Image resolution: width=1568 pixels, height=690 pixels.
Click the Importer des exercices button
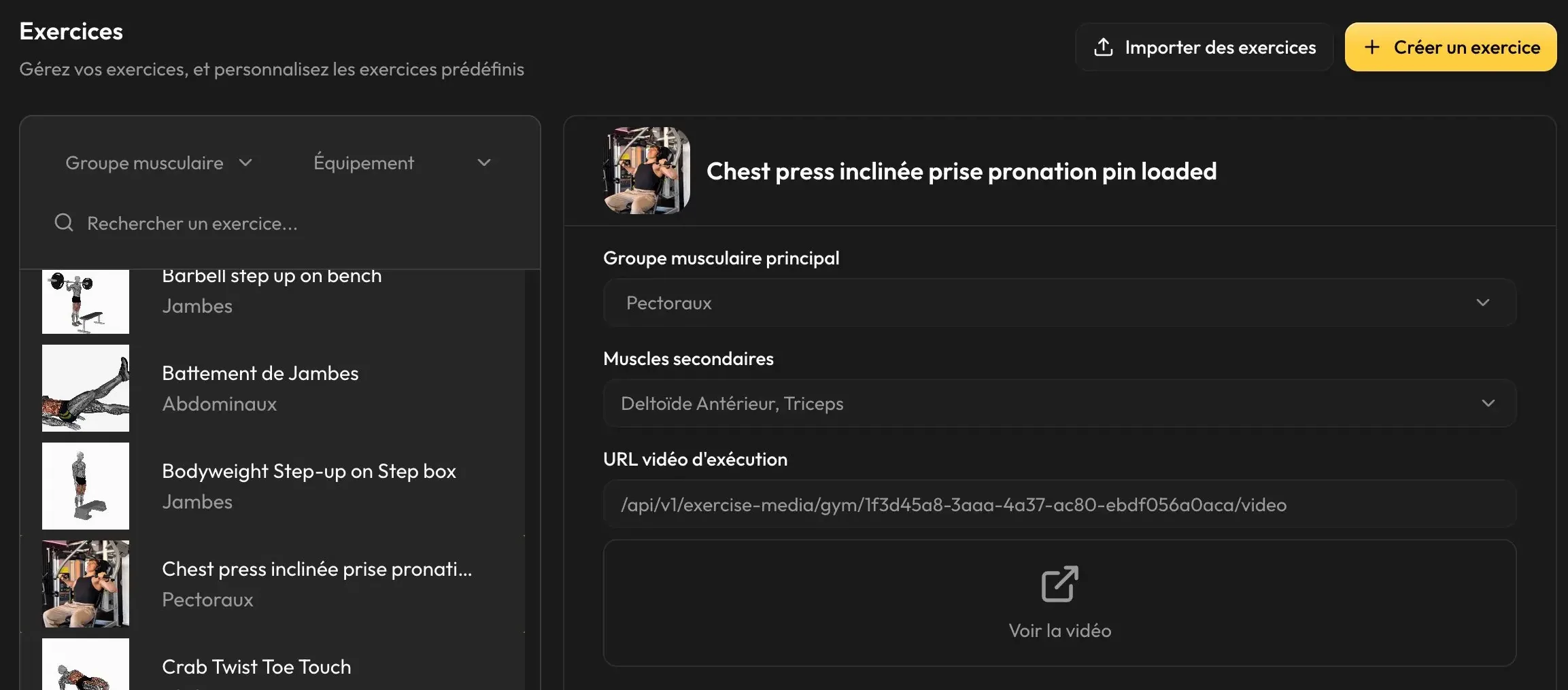point(1204,47)
